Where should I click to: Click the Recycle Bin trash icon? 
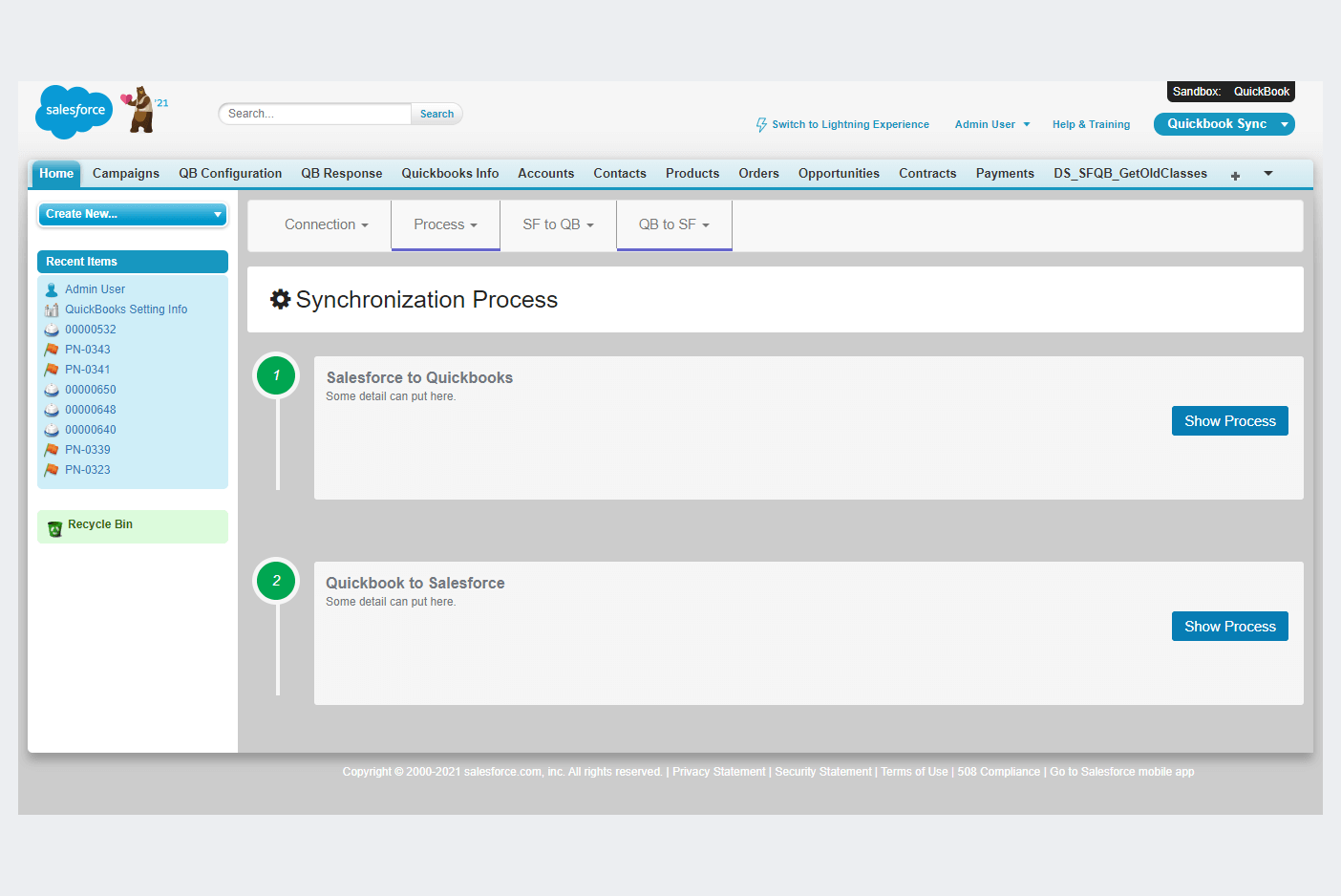point(54,528)
